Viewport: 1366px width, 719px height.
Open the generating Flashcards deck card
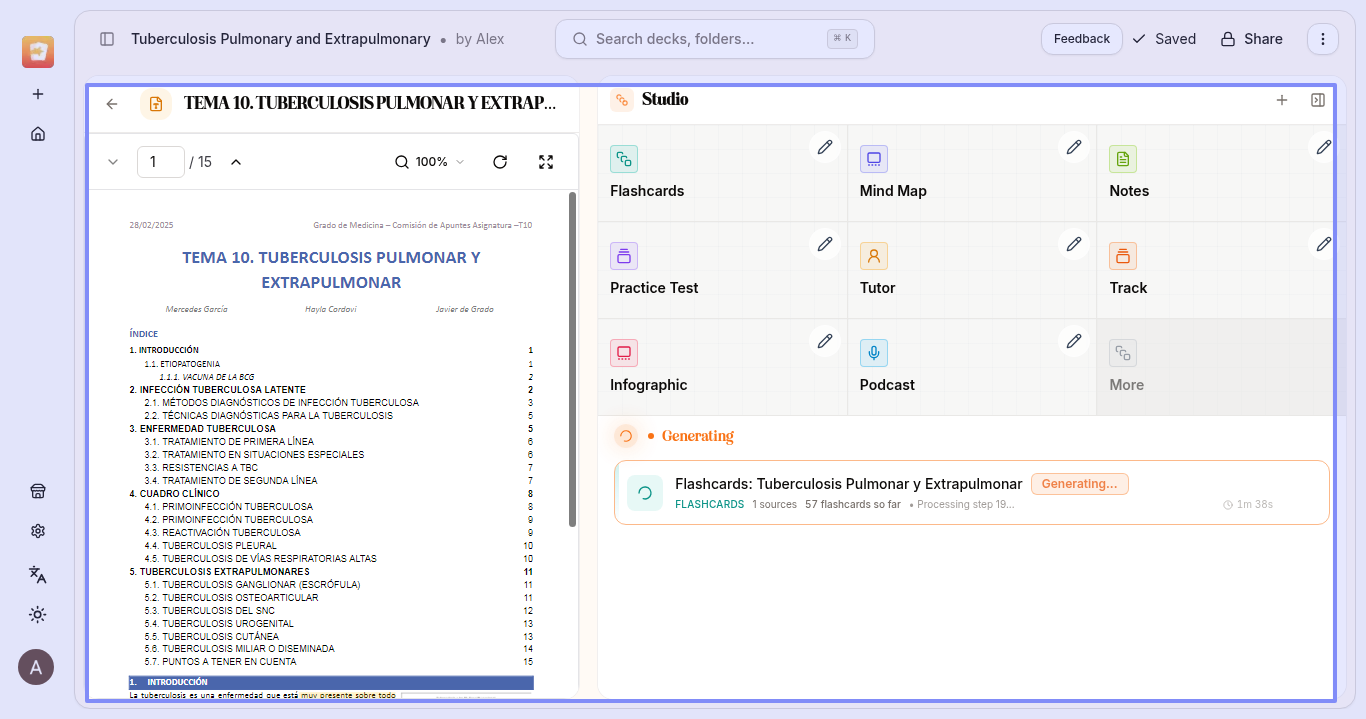pos(972,493)
